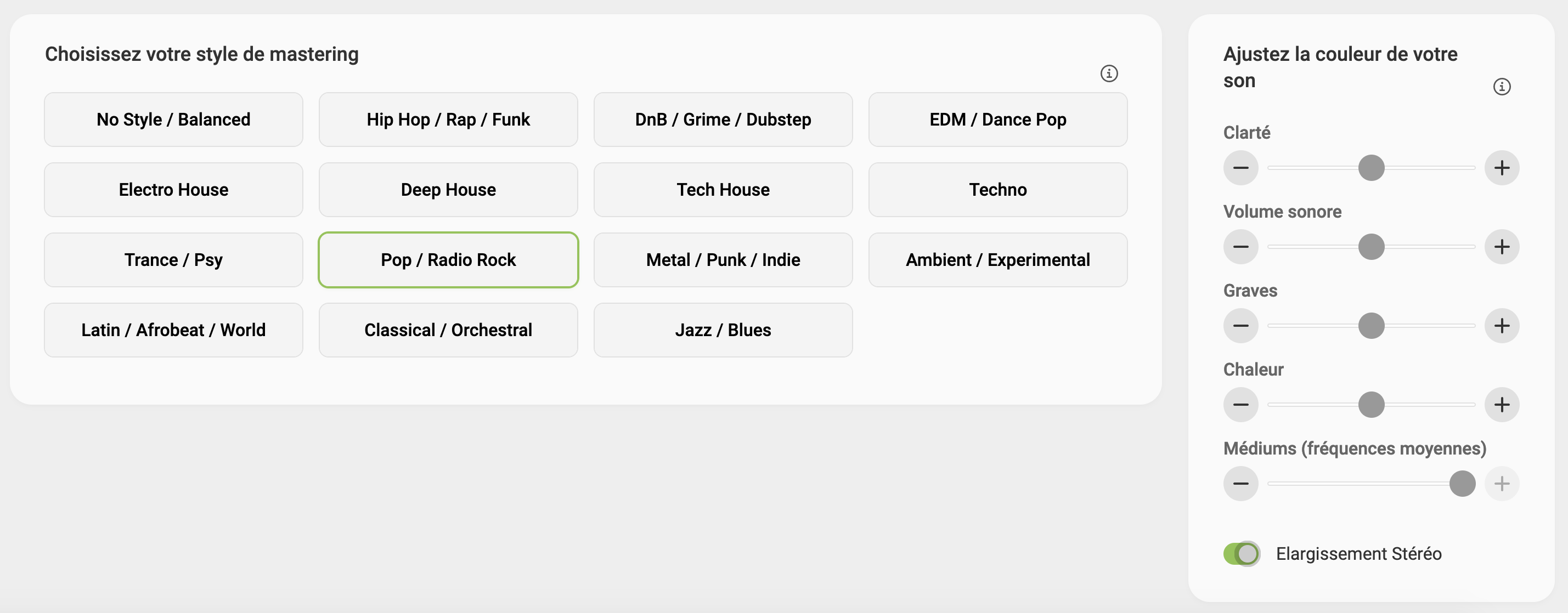Increase Clarté with plus button
The image size is (1568, 613).
[1501, 168]
